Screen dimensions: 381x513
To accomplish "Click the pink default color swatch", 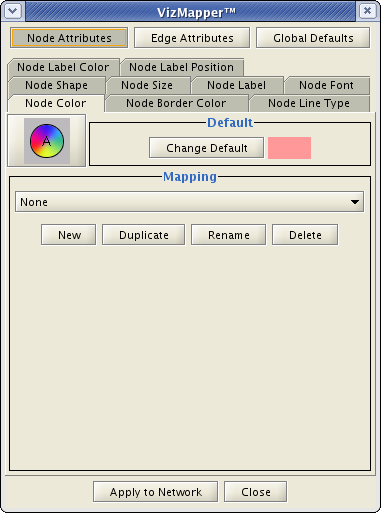I will coord(289,148).
